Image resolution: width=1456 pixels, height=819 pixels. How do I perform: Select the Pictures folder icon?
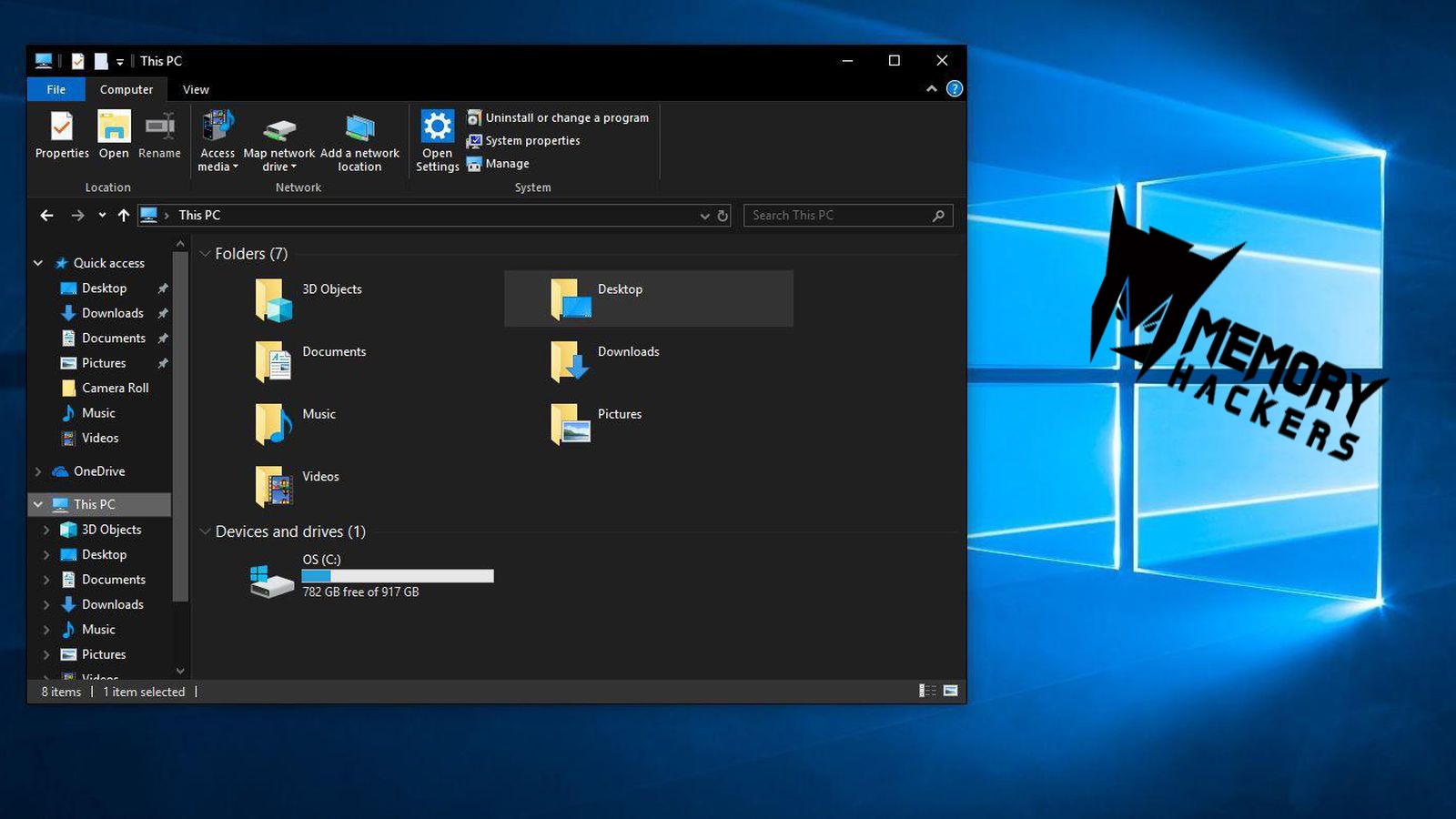click(x=570, y=423)
